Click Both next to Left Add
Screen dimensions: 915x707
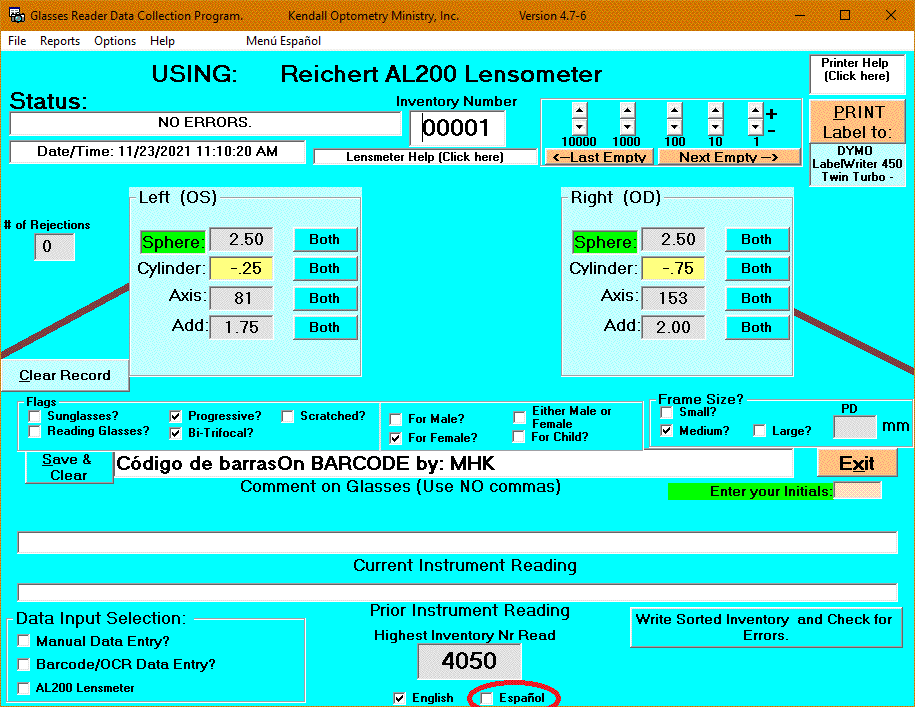pyautogui.click(x=324, y=328)
